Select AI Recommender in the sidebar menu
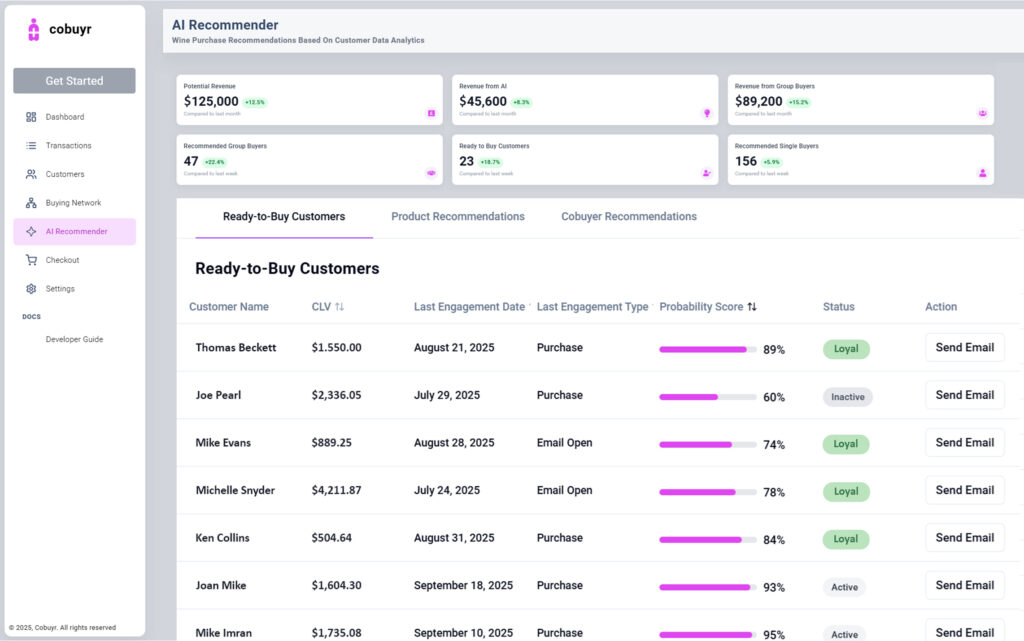The width and height of the screenshot is (1024, 641). tap(75, 232)
